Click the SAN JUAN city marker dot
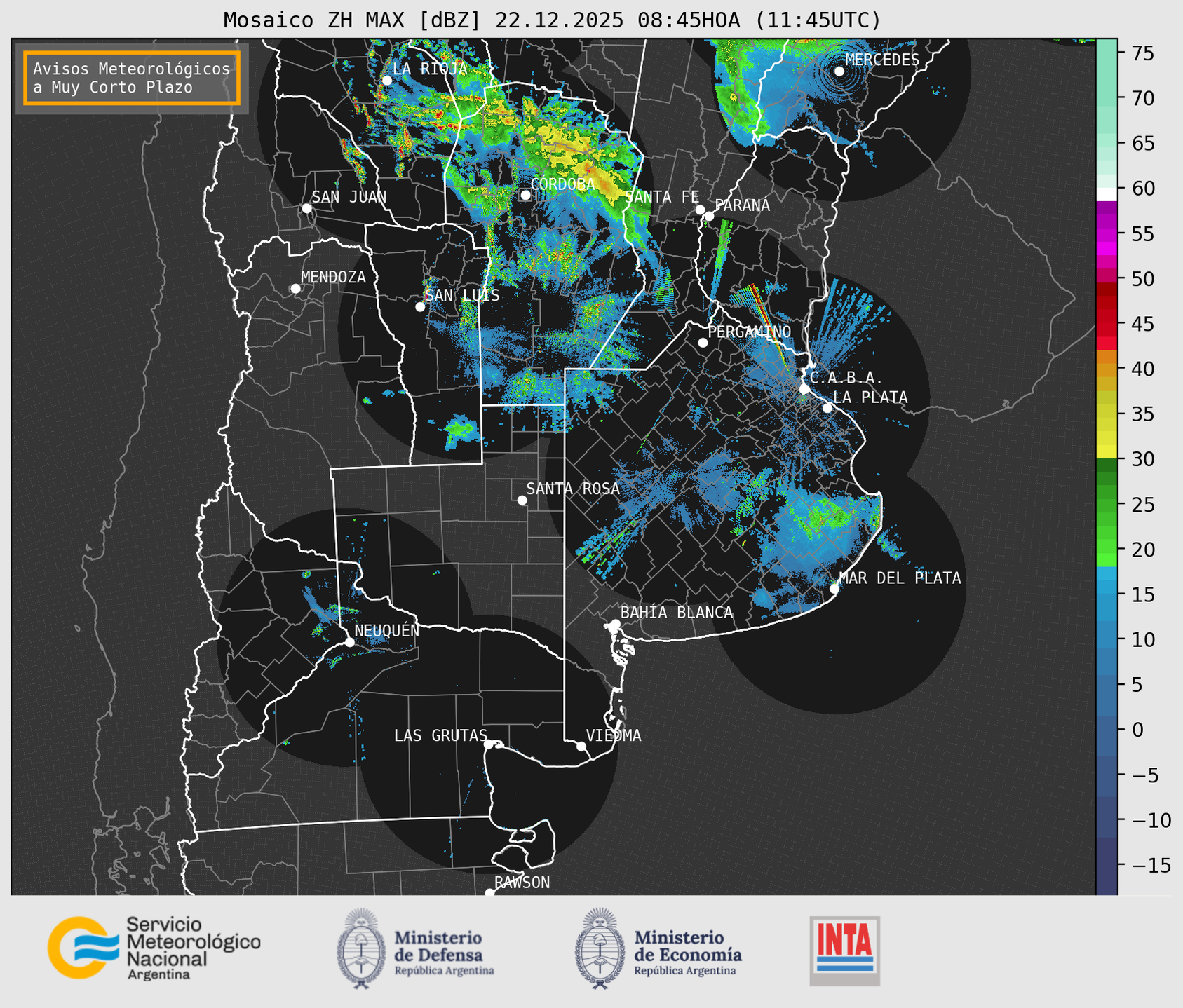Viewport: 1183px width, 1008px height. click(x=306, y=208)
